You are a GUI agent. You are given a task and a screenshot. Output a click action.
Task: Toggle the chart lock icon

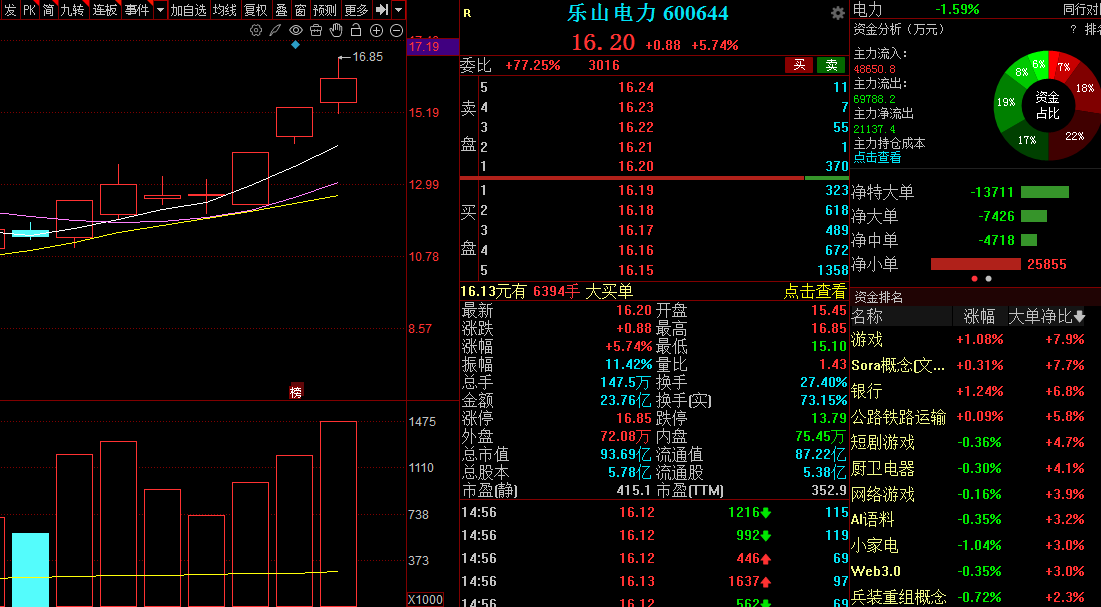pyautogui.click(x=356, y=30)
